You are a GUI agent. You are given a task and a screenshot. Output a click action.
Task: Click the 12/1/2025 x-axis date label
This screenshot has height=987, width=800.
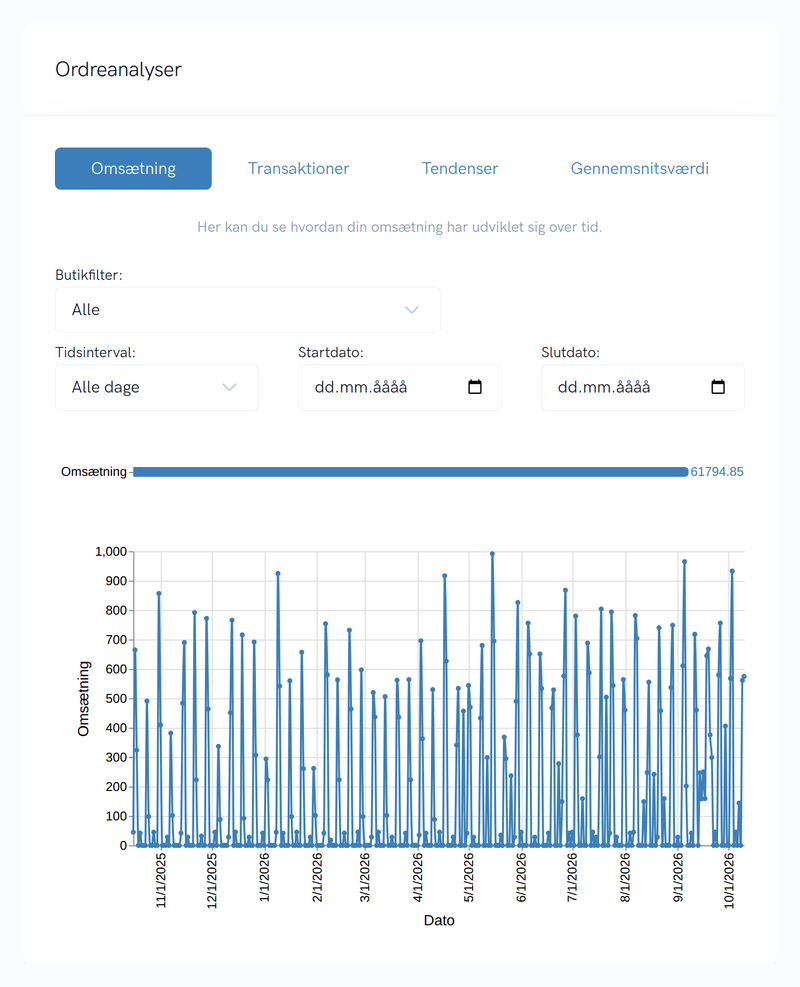[212, 881]
